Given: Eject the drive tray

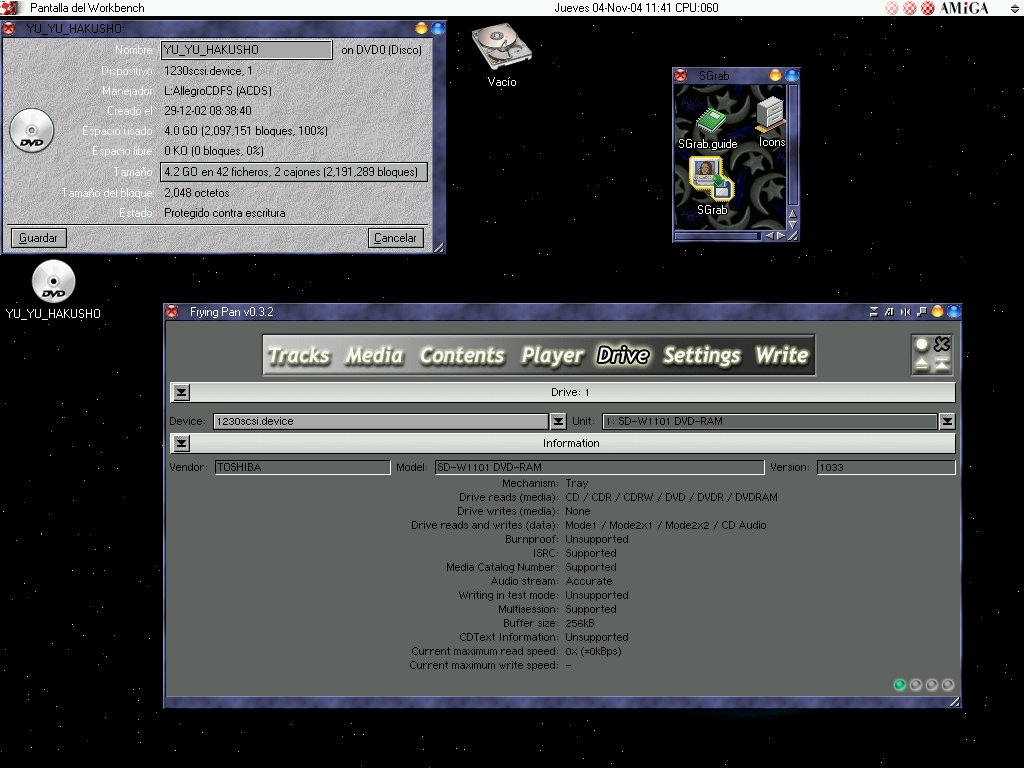Looking at the screenshot, I should pos(921,364).
